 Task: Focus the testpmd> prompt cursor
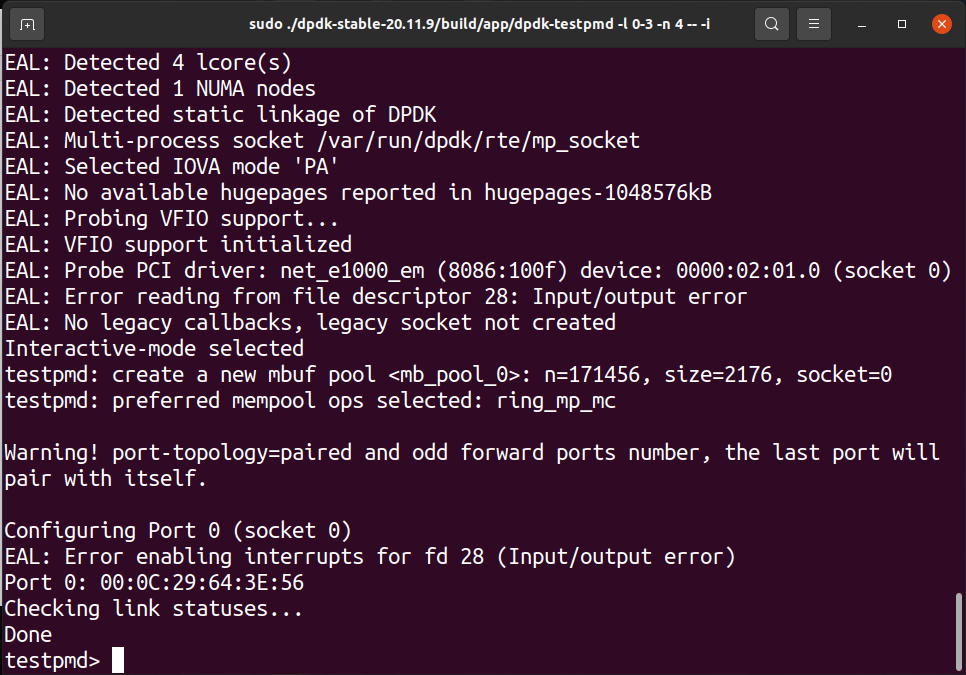(118, 660)
